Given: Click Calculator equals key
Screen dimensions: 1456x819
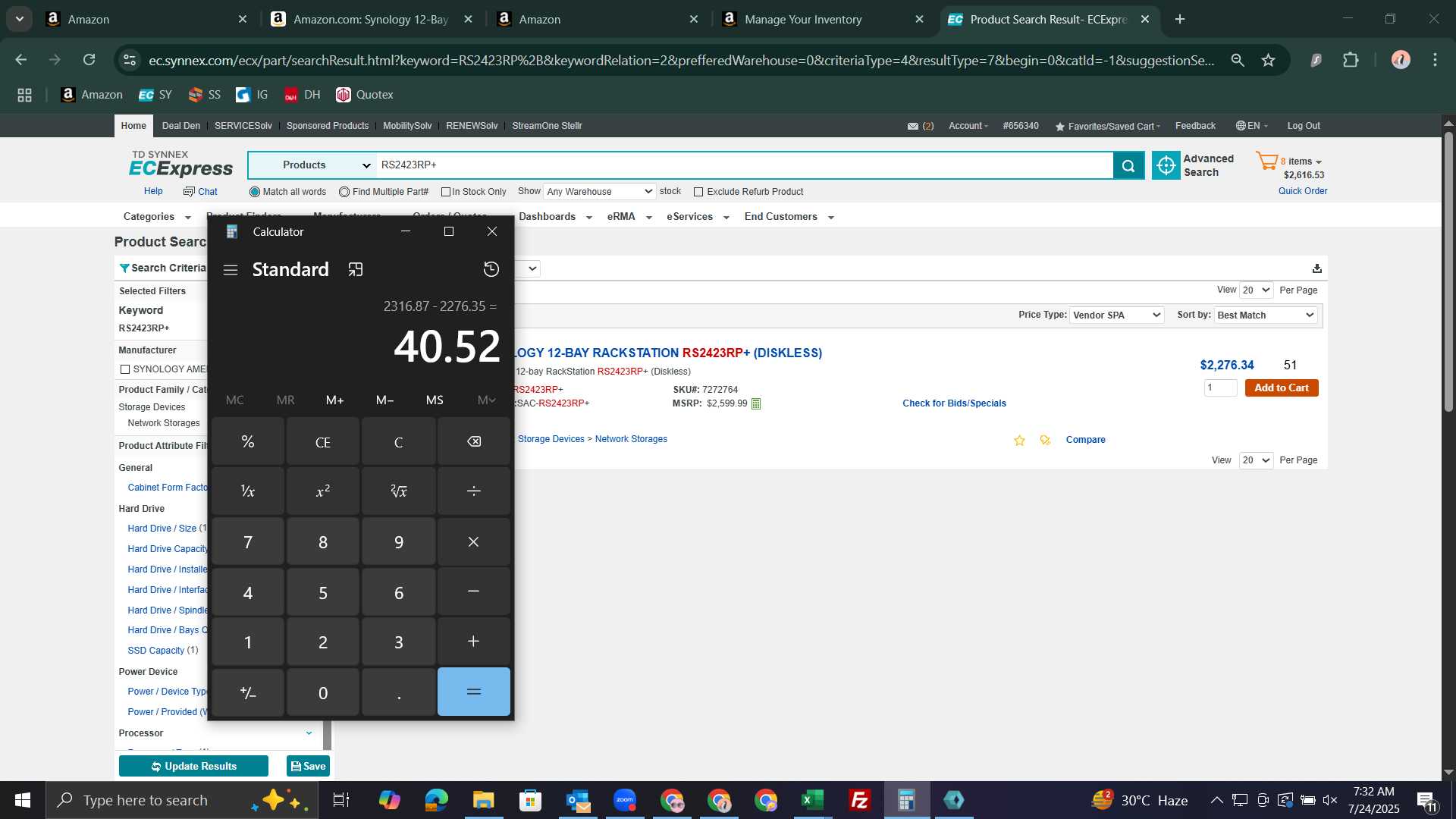Looking at the screenshot, I should [474, 692].
